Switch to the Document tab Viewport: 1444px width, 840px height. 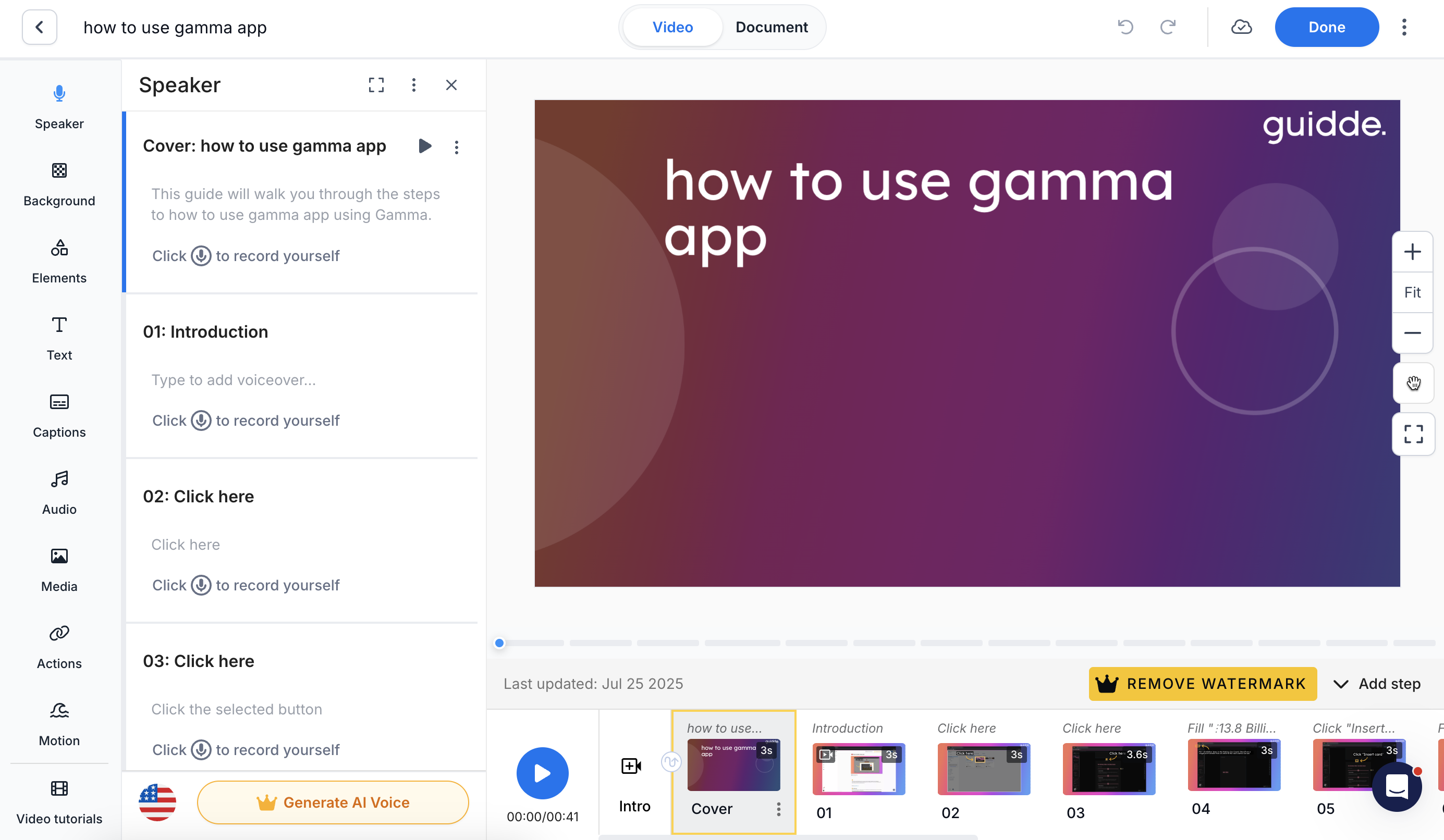[772, 27]
